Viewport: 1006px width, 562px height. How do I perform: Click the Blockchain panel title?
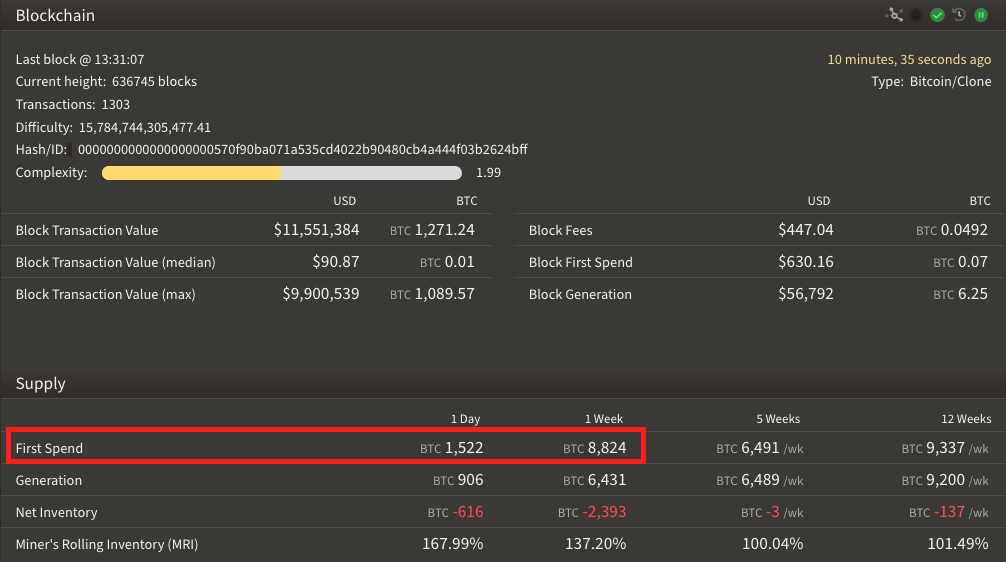(55, 15)
